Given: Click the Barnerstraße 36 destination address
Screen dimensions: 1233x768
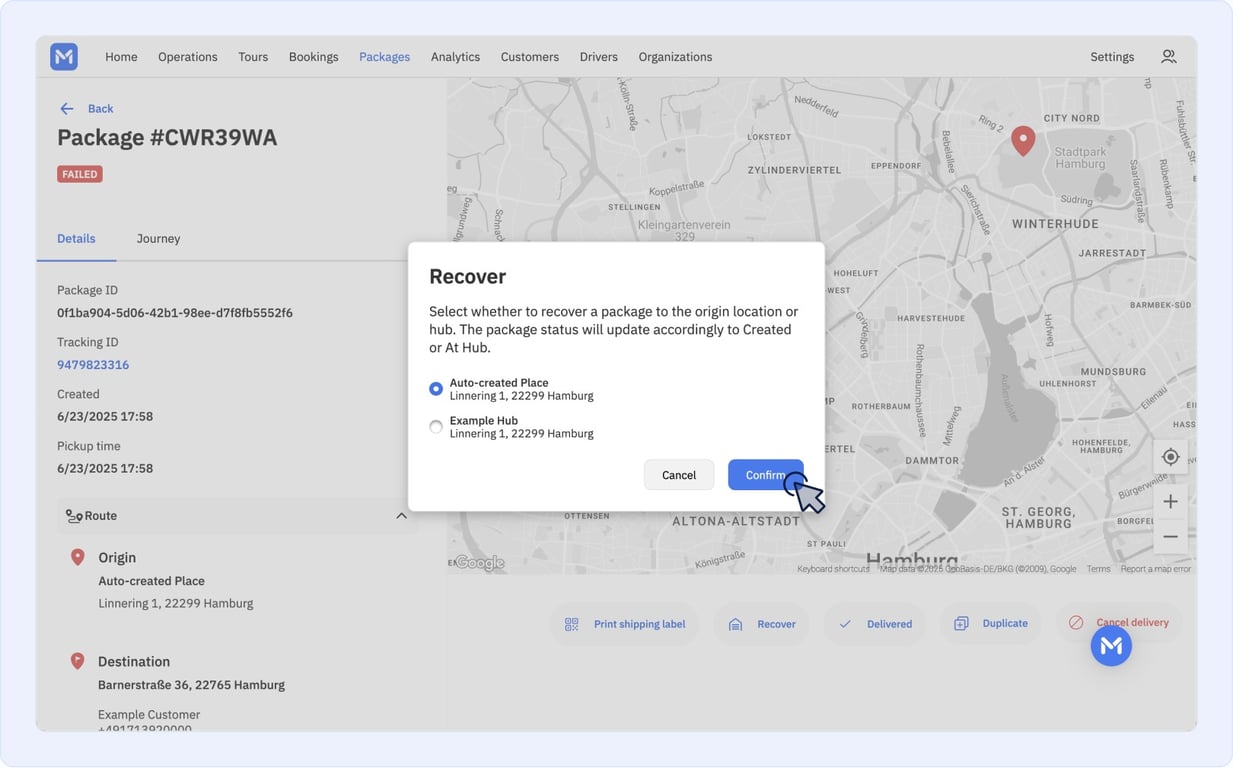Looking at the screenshot, I should coord(191,685).
